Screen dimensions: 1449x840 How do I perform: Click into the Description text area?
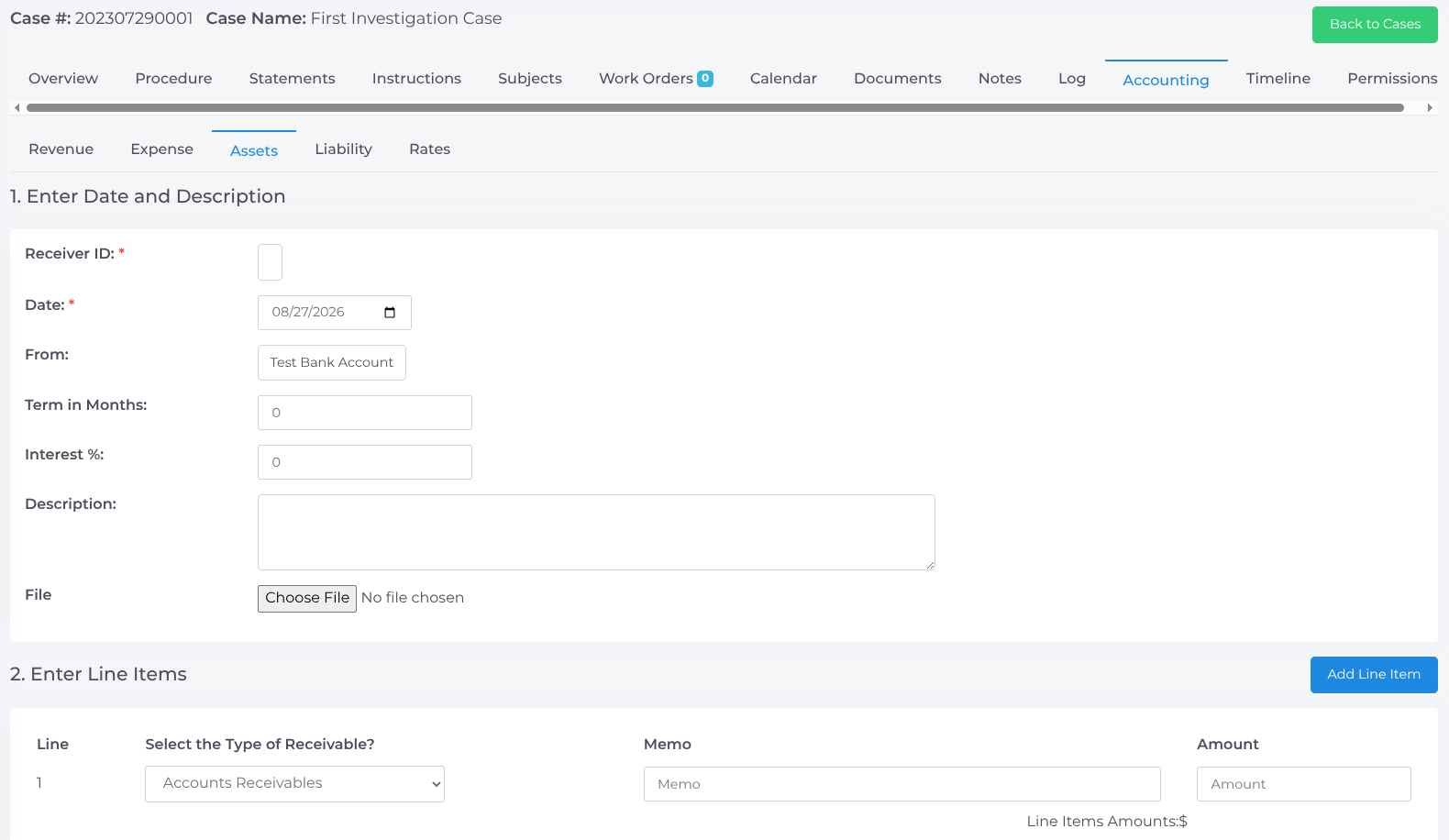click(596, 533)
